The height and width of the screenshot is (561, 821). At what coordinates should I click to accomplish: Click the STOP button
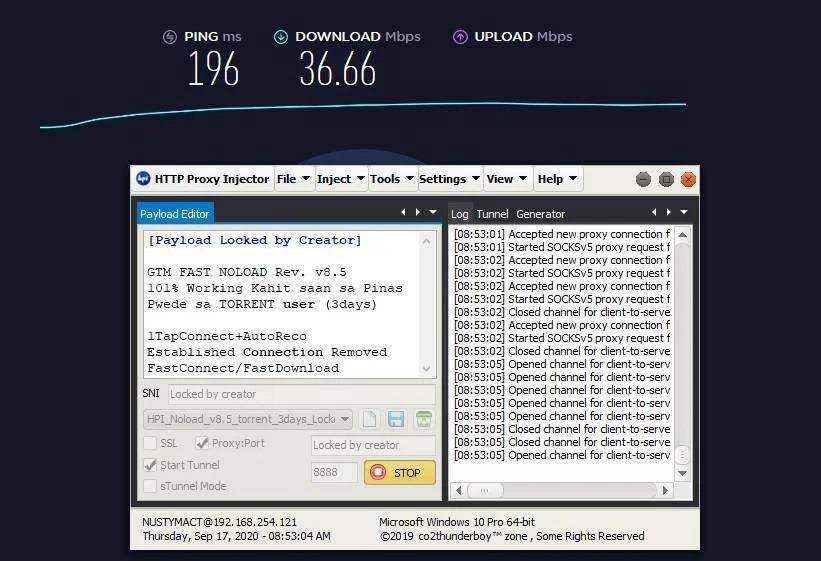click(x=400, y=472)
